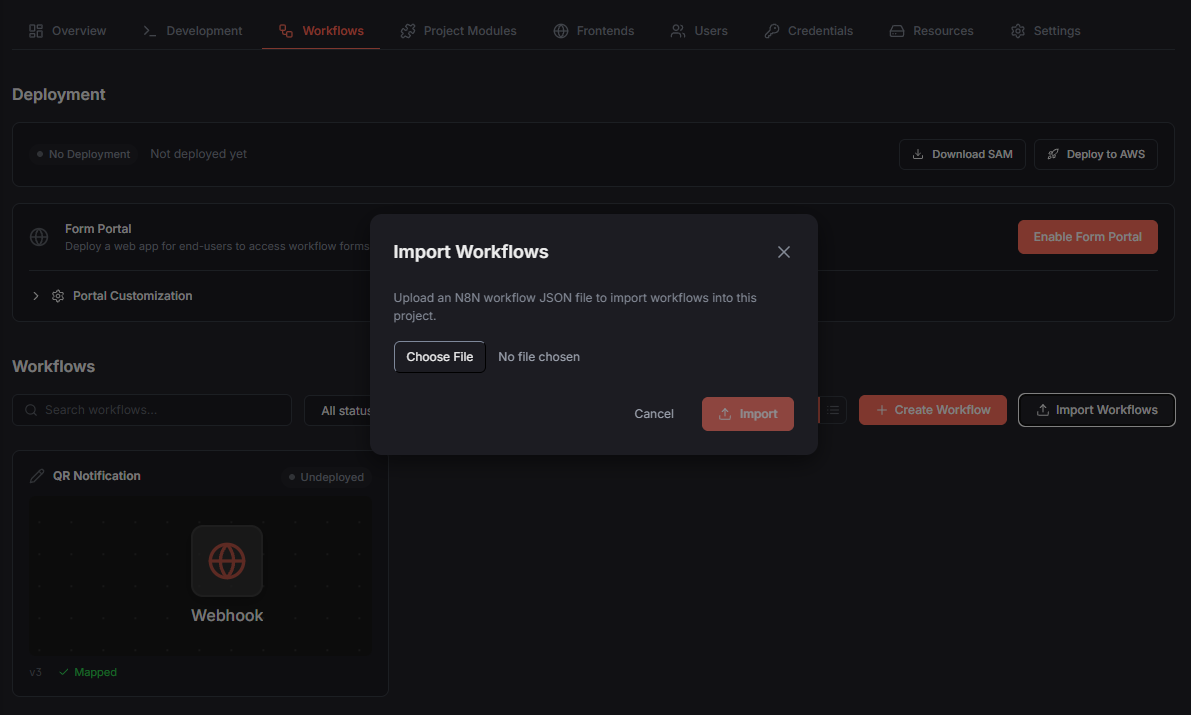Click Choose File to pick a JSON
Viewport: 1191px width, 715px height.
pyautogui.click(x=440, y=357)
